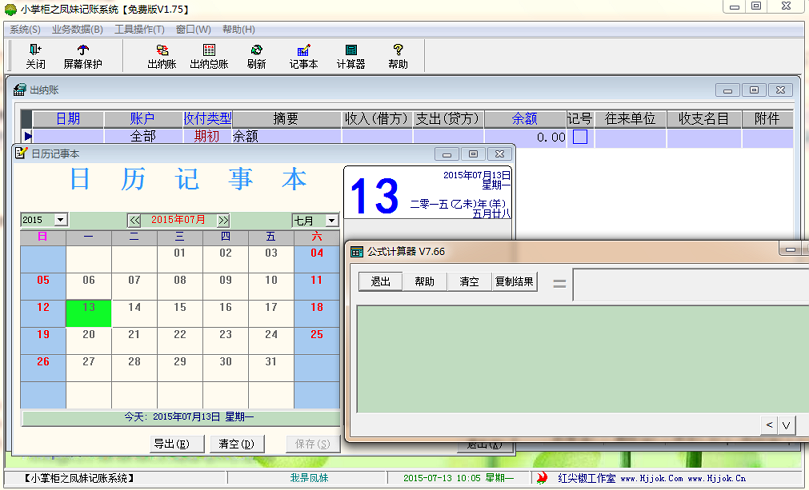Click 今天: 2015年07月13日 today bar
This screenshot has width=809, height=490.
pos(181,417)
